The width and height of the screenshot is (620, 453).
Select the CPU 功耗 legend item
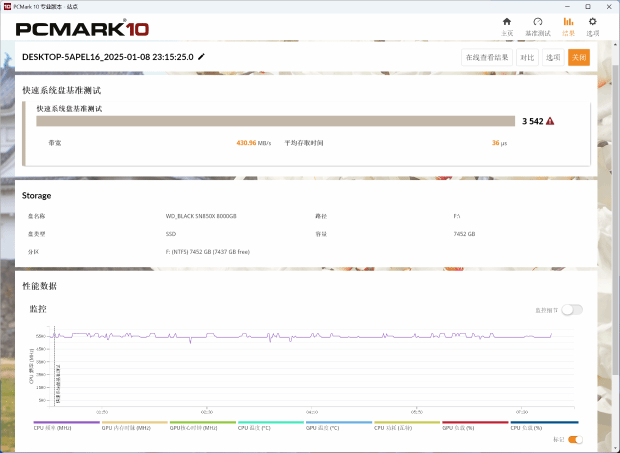(407, 426)
